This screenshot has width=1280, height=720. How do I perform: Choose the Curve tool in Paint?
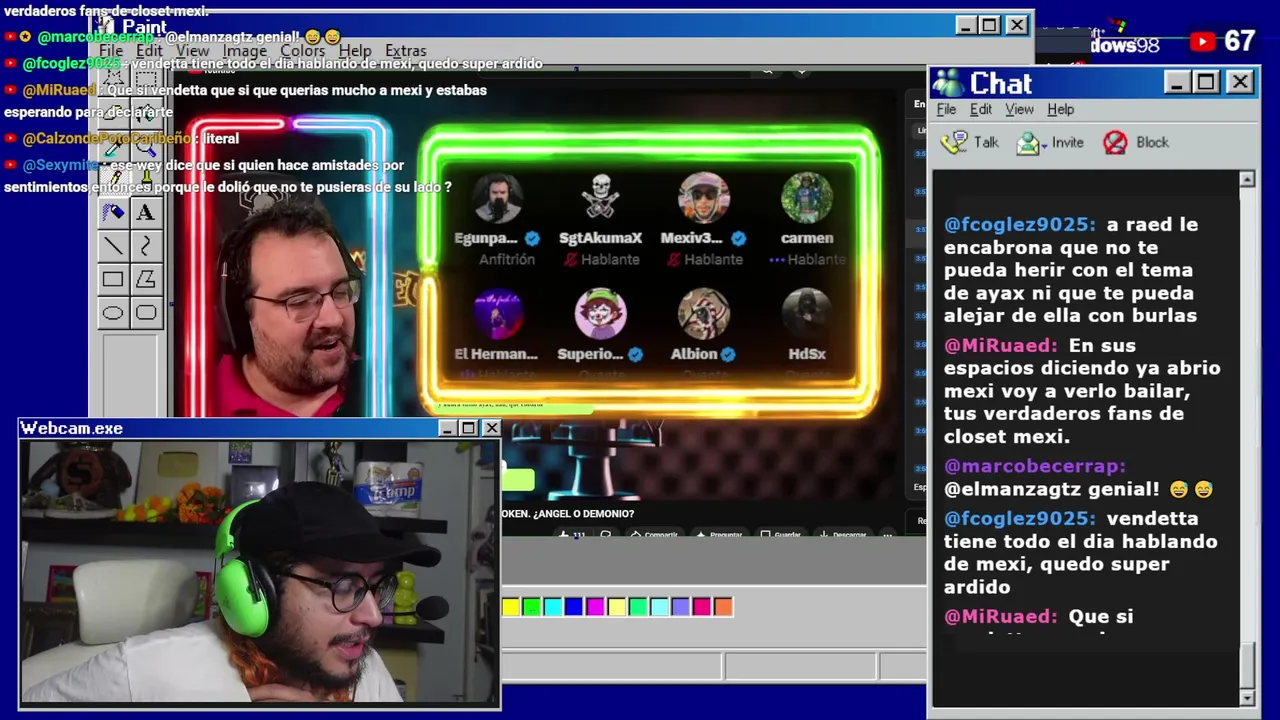[145, 245]
